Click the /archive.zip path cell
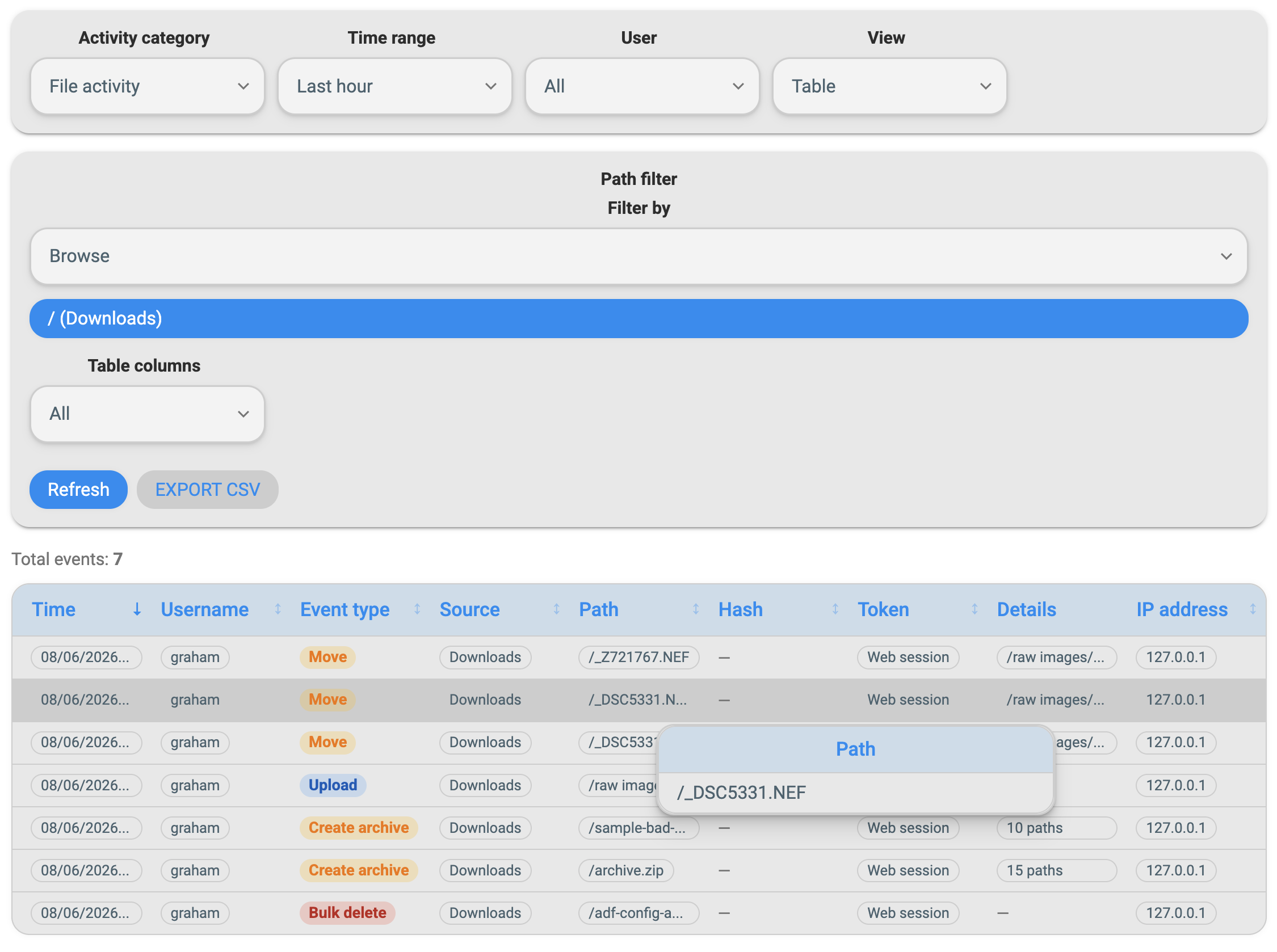The height and width of the screenshot is (952, 1277). click(625, 870)
